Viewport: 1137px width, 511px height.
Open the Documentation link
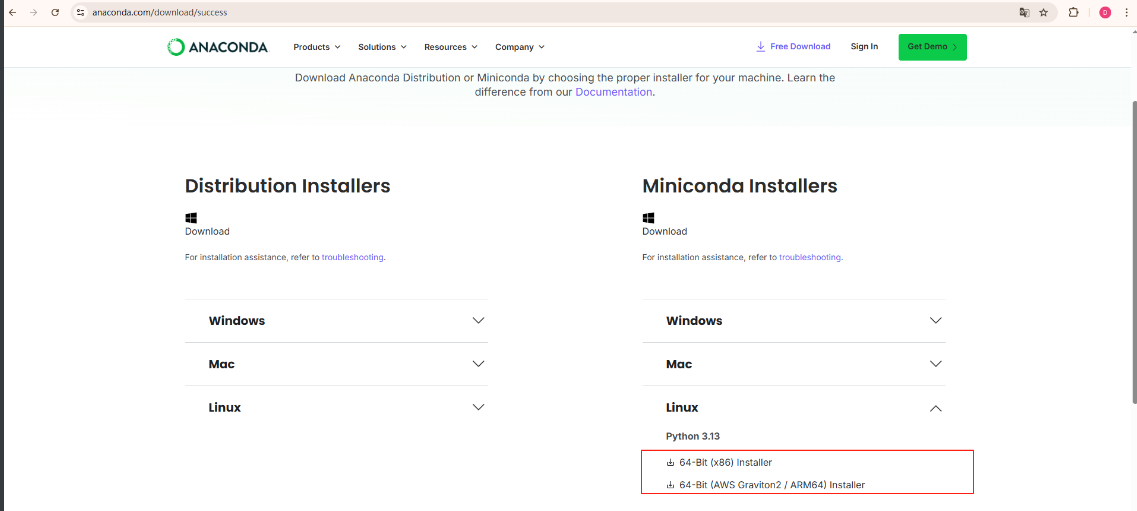point(613,92)
